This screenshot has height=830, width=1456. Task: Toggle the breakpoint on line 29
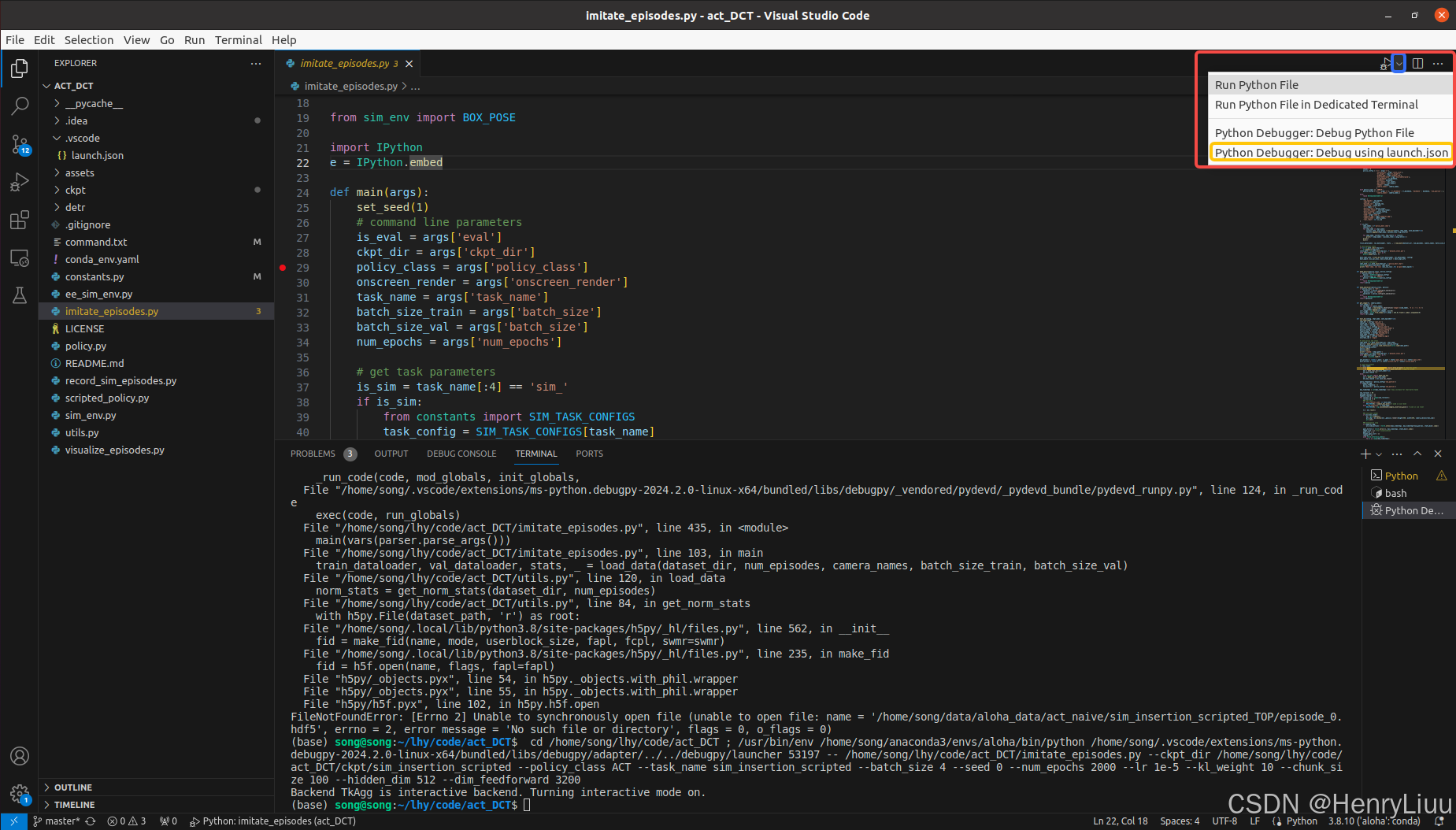point(283,267)
